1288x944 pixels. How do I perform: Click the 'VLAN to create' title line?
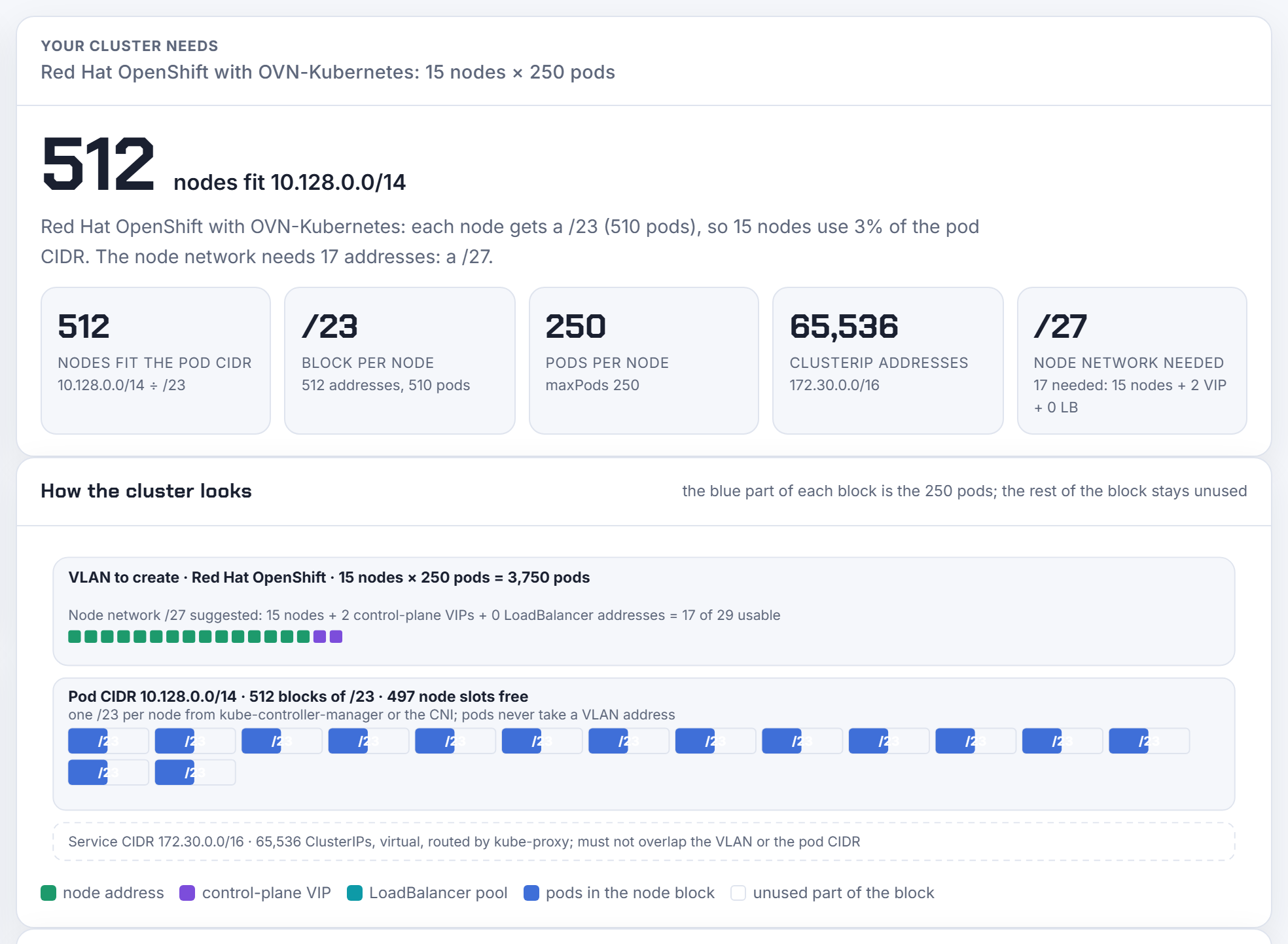pos(329,577)
